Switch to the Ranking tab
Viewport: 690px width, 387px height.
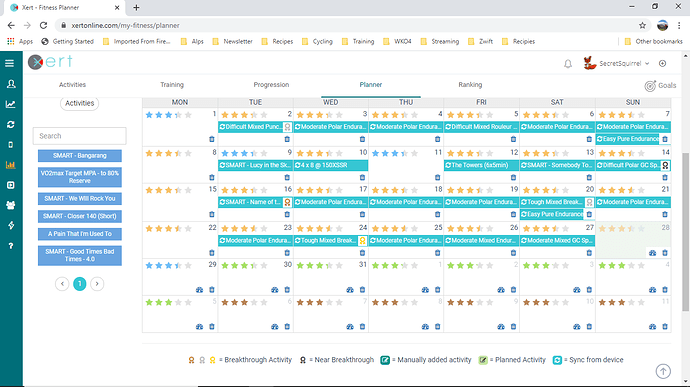pos(470,85)
